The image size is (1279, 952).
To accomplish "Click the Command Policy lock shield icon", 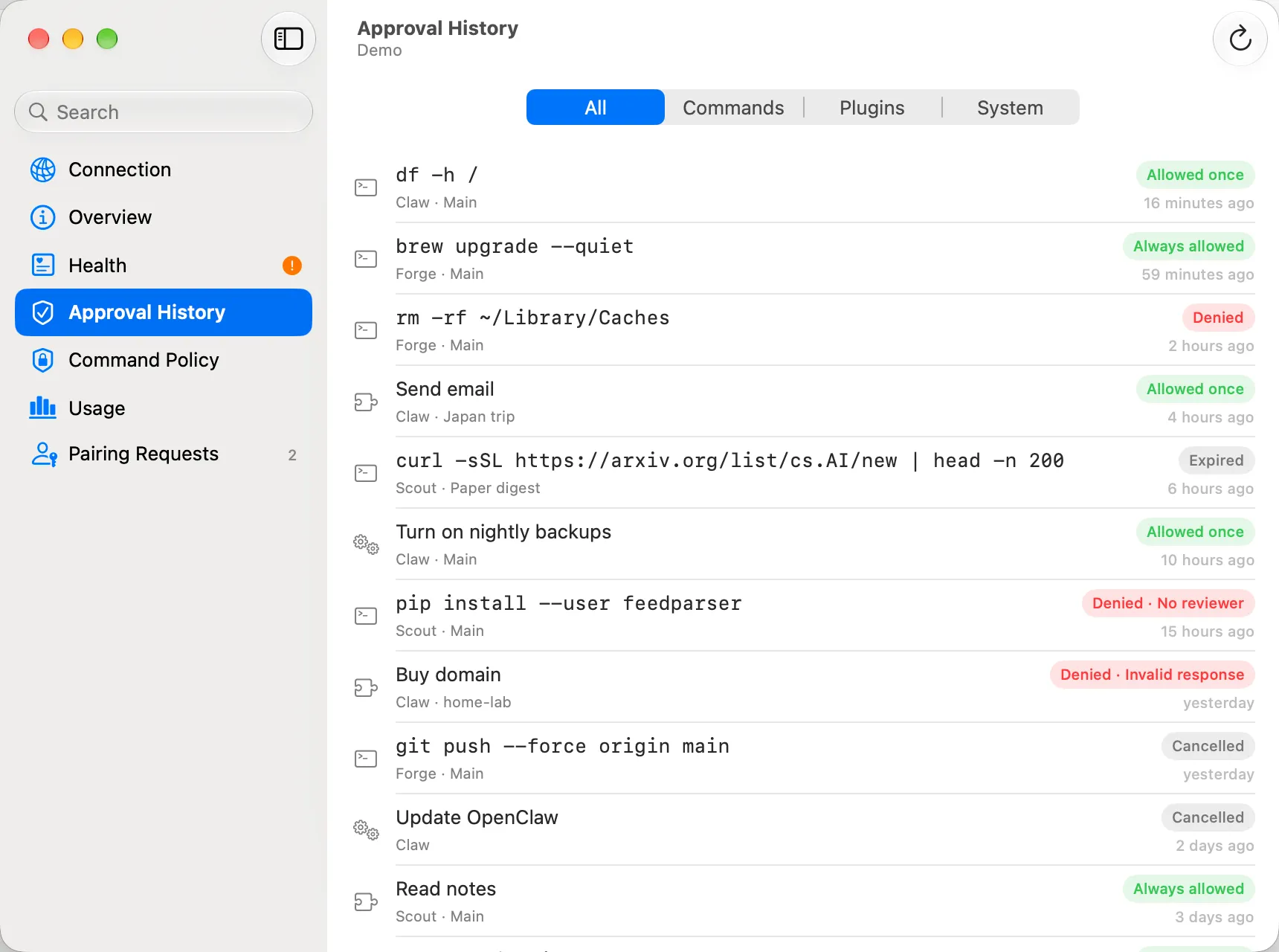I will [x=43, y=360].
